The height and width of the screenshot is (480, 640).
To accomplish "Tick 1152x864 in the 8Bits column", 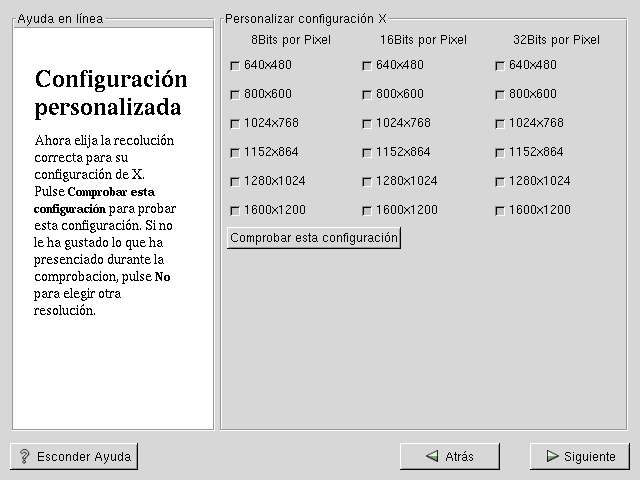I will (x=235, y=153).
